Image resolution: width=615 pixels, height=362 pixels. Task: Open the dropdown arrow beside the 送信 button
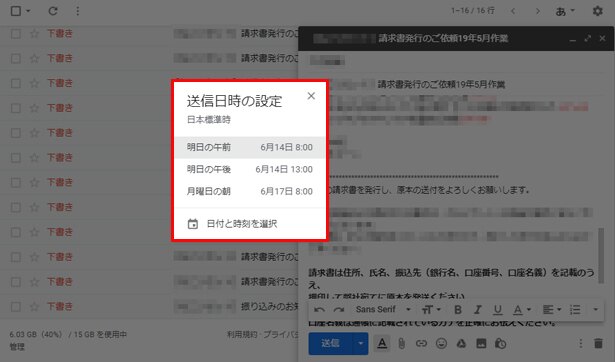360,344
